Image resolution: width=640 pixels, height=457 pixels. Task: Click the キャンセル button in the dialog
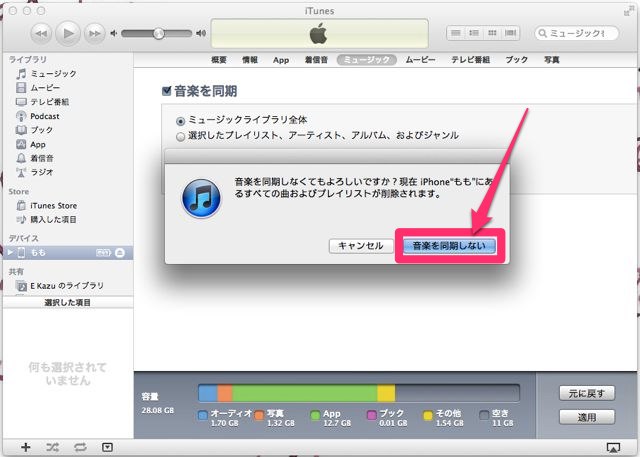[x=361, y=246]
